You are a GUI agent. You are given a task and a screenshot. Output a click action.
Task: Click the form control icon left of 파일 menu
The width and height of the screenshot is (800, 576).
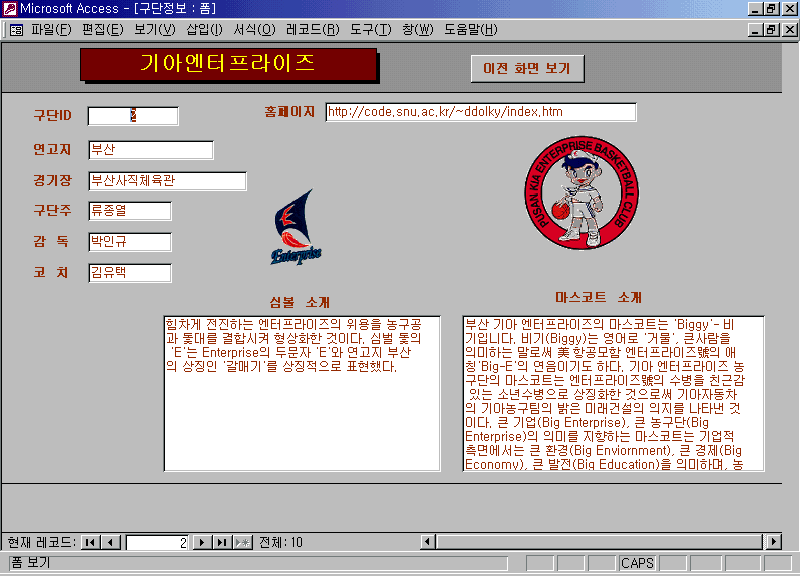pos(16,30)
